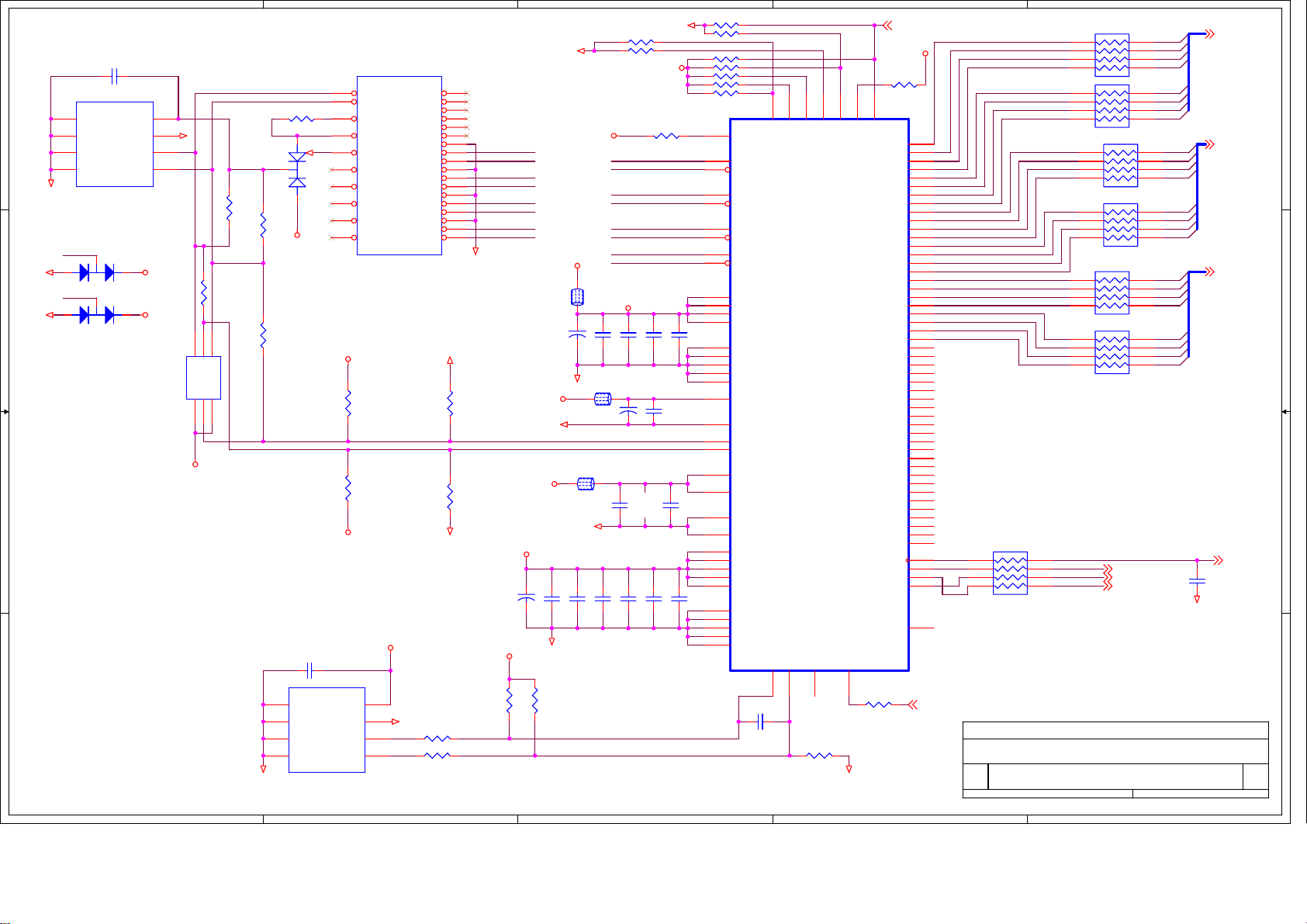Select the resistor tied to ground at bottom right
Image resolution: width=1307 pixels, height=924 pixels.
pos(819,755)
